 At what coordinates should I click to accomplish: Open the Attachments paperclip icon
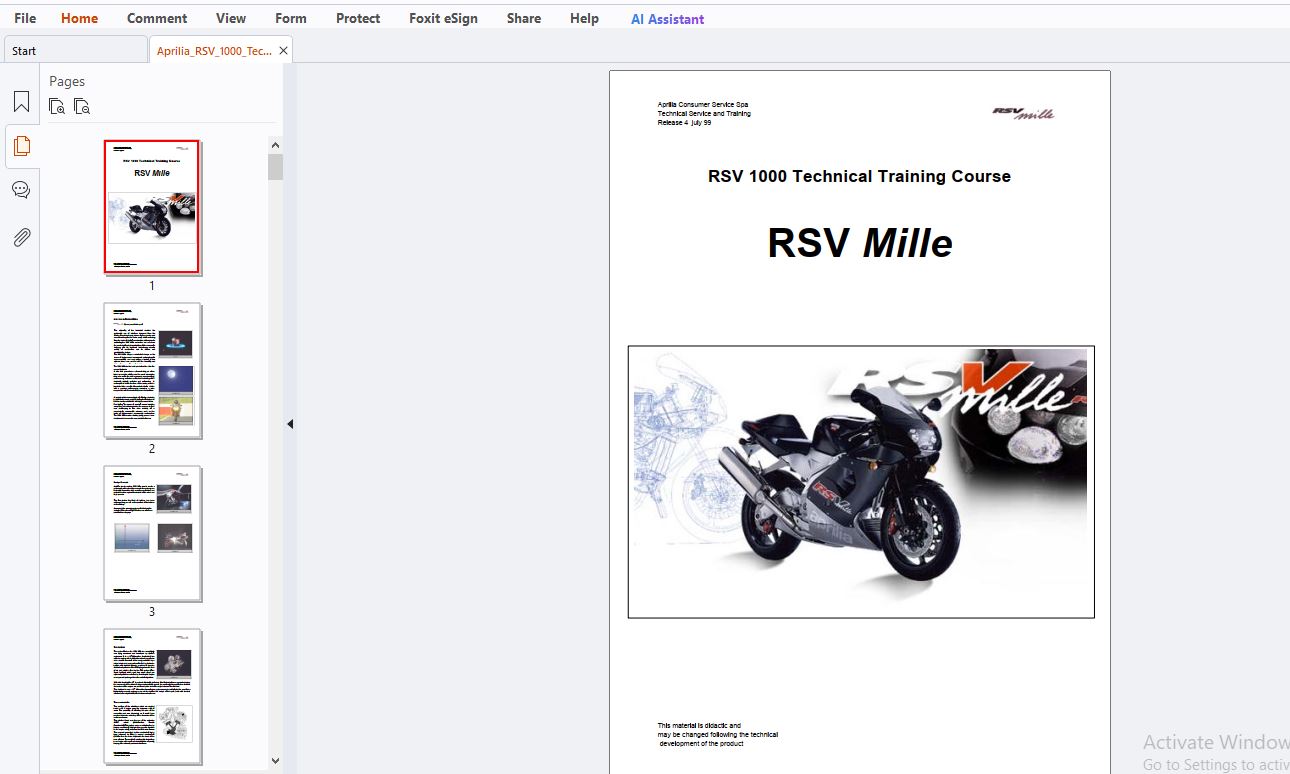(x=21, y=237)
